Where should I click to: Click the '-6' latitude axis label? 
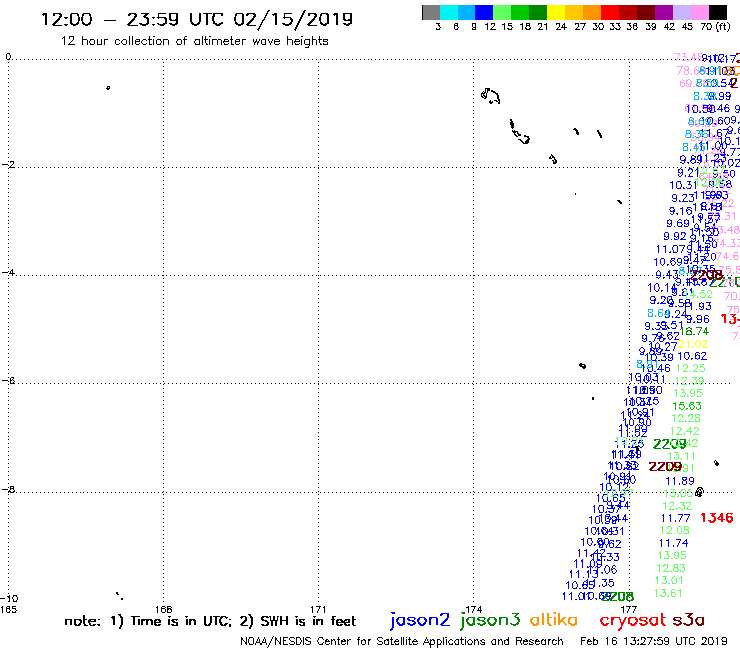tap(8, 380)
